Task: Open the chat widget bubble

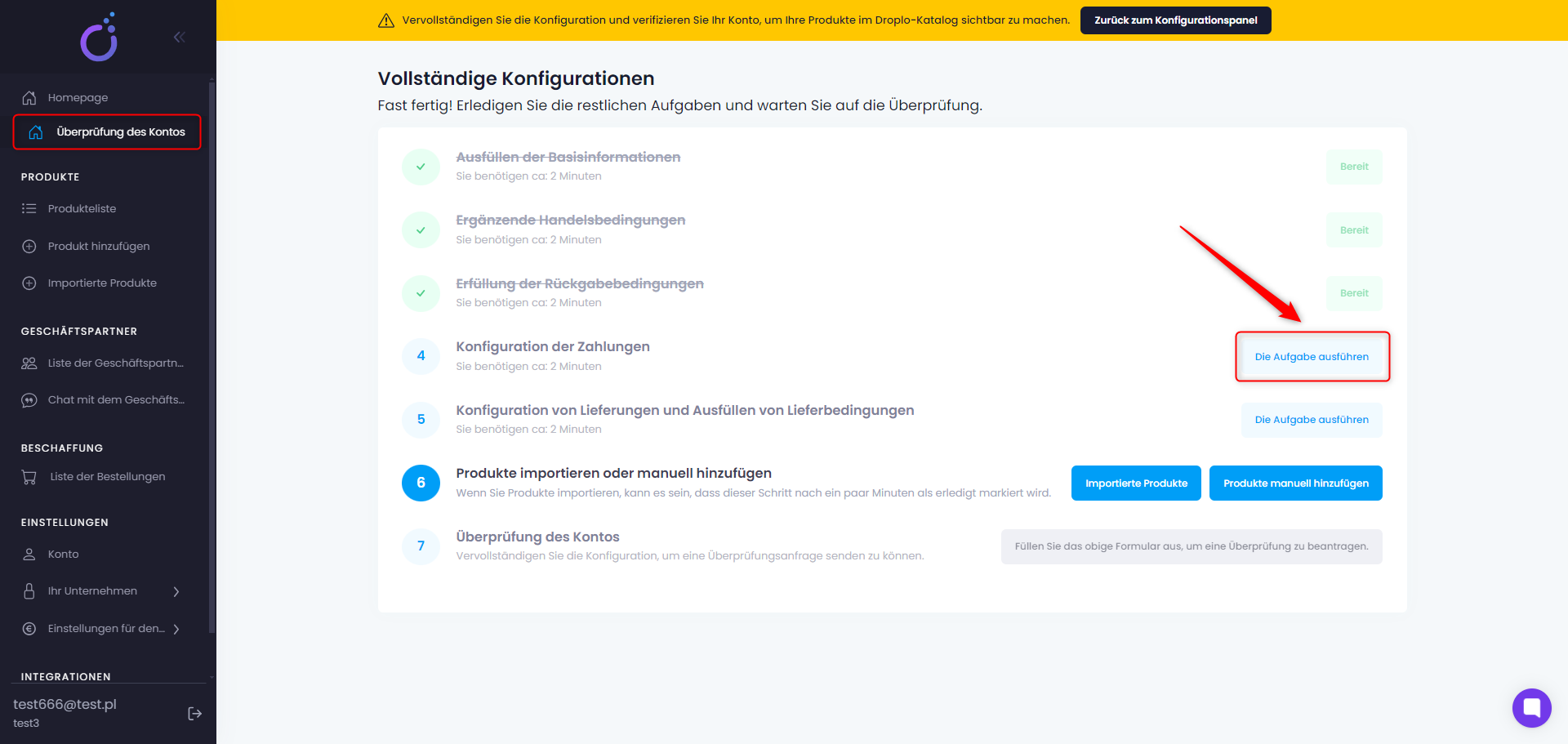Action: 1532,708
